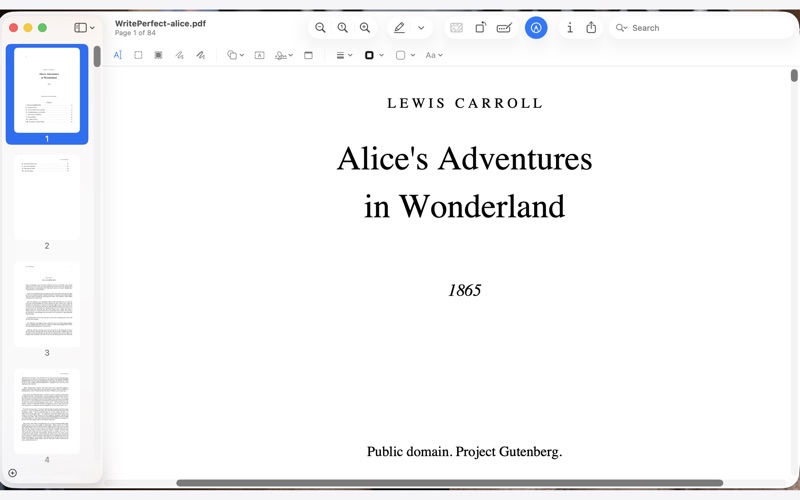This screenshot has height=500, width=800.
Task: Minimize the Preview window
Action: (28, 28)
